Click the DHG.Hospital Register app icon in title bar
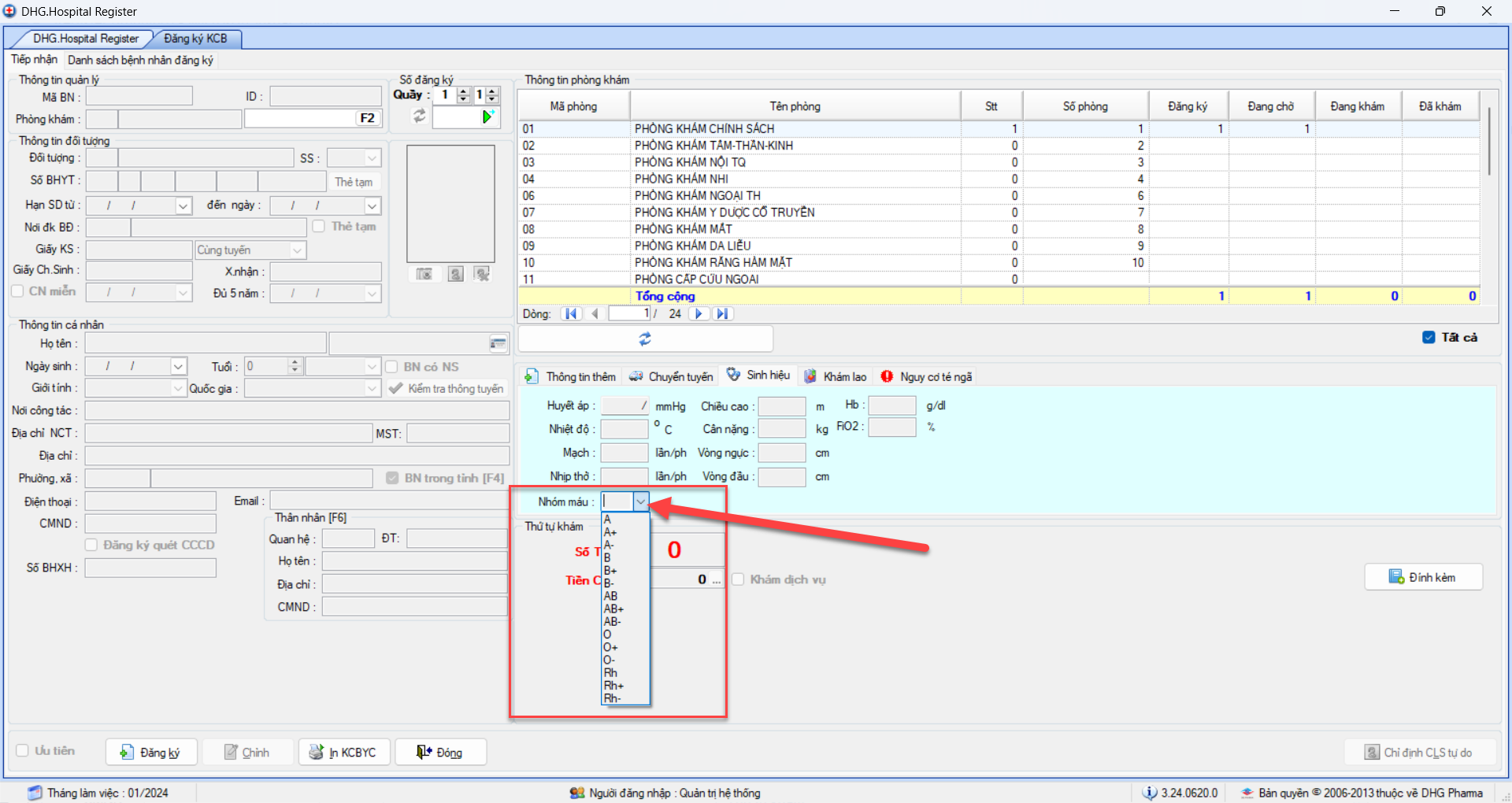 tap(9, 11)
